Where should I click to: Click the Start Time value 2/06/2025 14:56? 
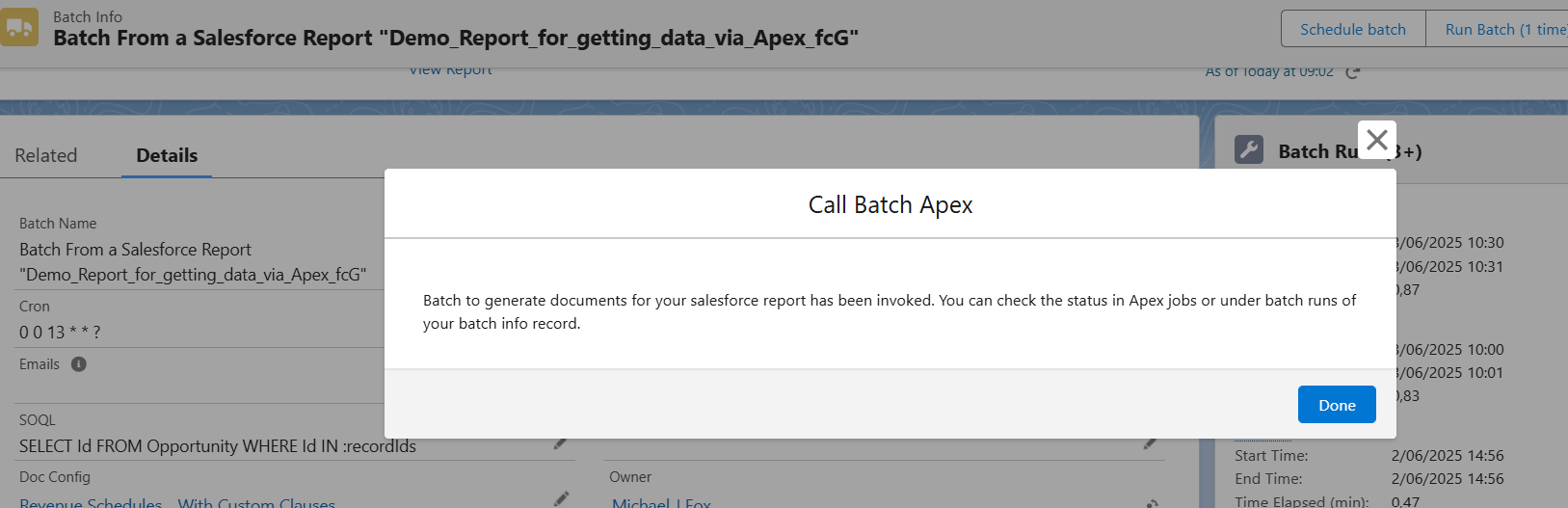coord(1448,455)
